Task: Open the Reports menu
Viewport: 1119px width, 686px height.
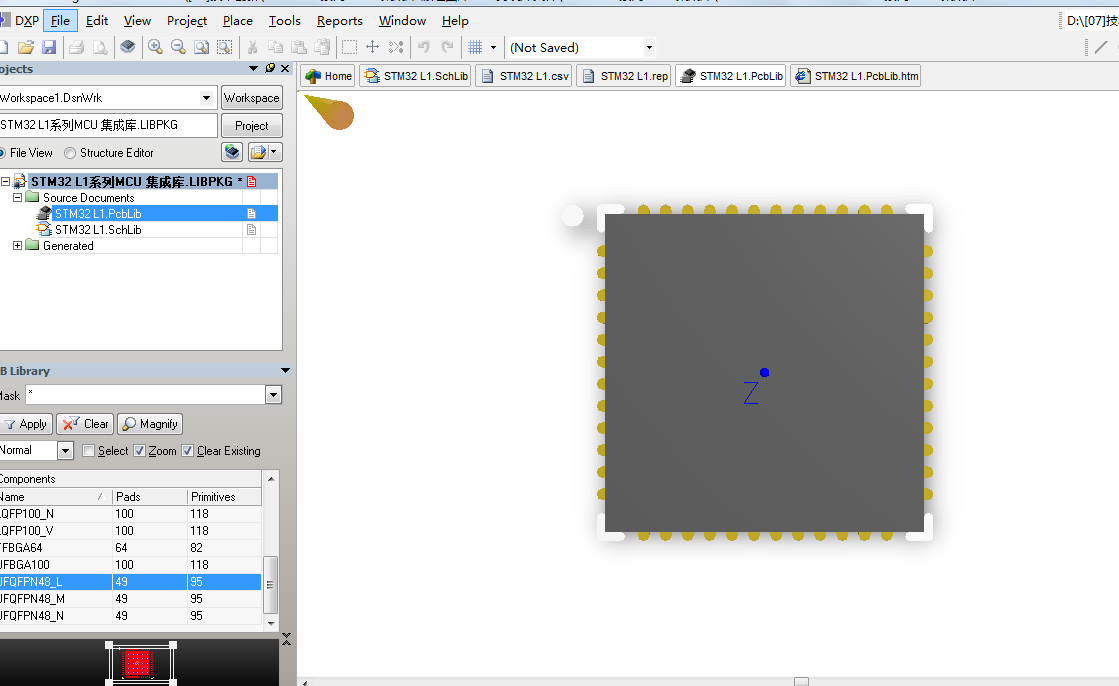Action: click(x=340, y=21)
